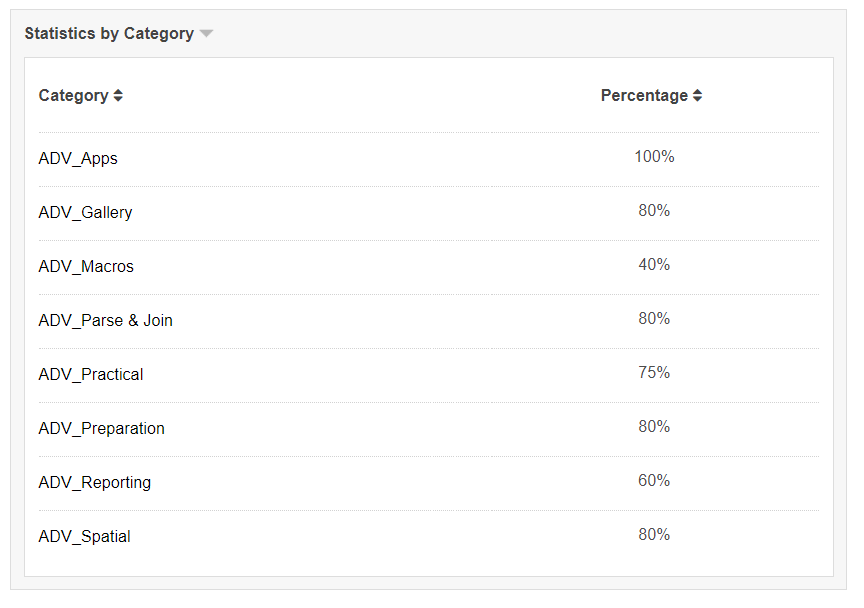
Task: Click the Percentage column header text
Action: pyautogui.click(x=644, y=96)
